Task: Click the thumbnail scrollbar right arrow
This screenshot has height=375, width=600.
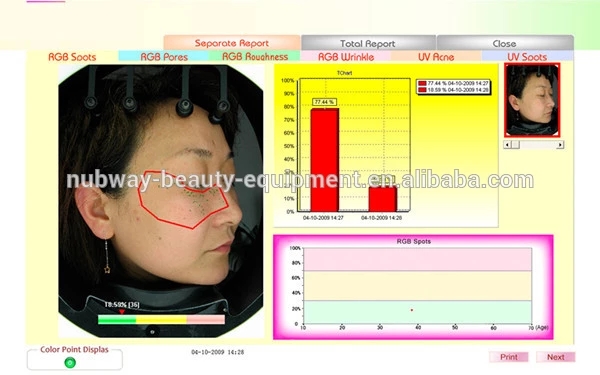Action: coord(560,145)
